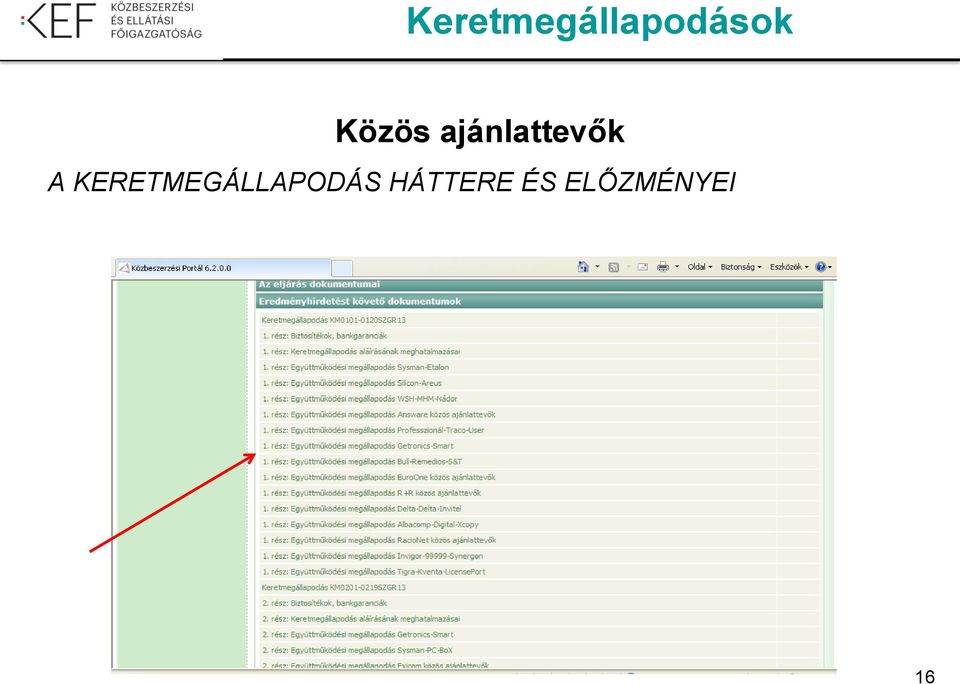The image size is (960, 684).
Task: Open Együttműködési megállapodás Delta-Delta-Invitel
Action: 362,509
